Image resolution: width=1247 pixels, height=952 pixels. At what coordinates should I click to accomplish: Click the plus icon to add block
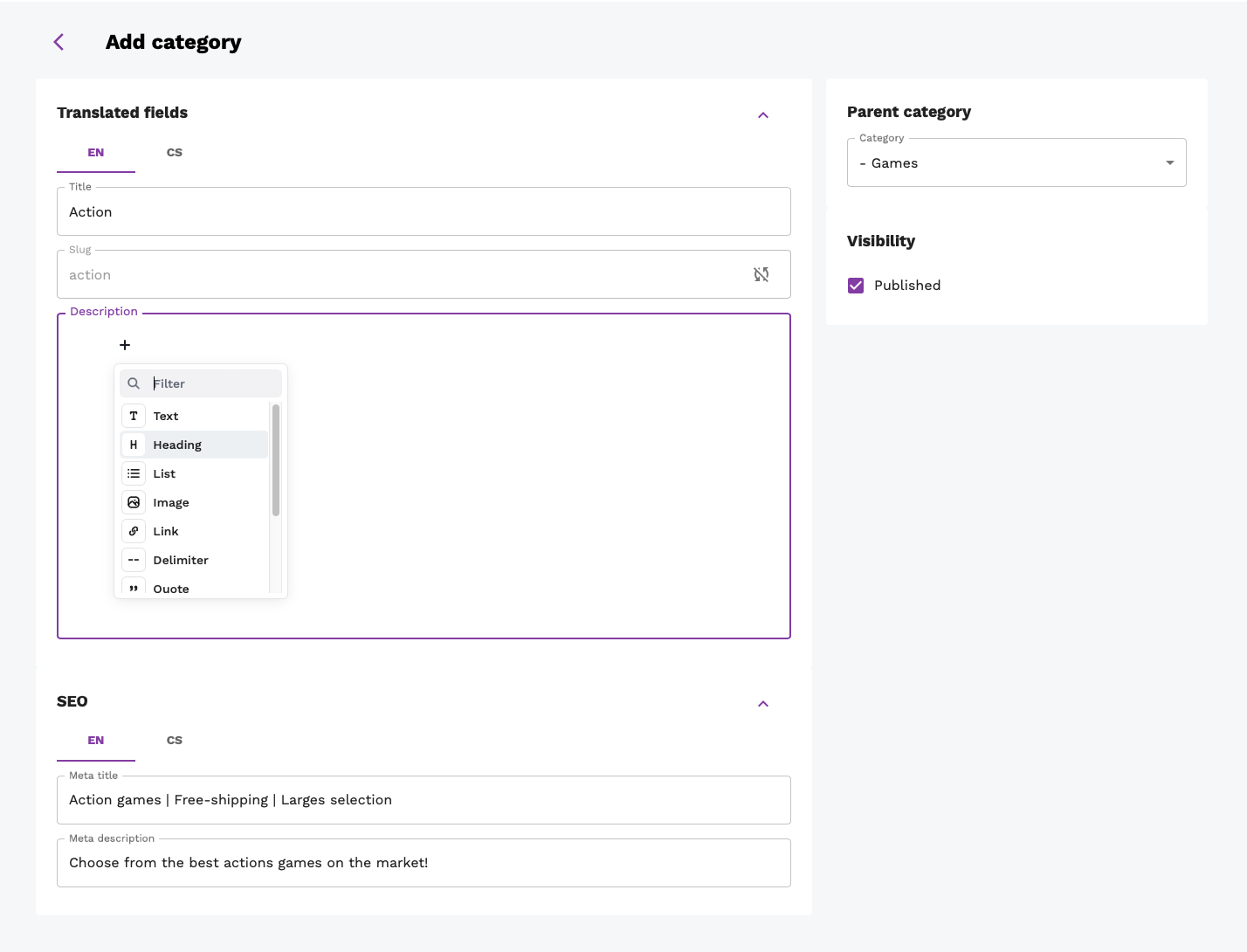pos(125,345)
